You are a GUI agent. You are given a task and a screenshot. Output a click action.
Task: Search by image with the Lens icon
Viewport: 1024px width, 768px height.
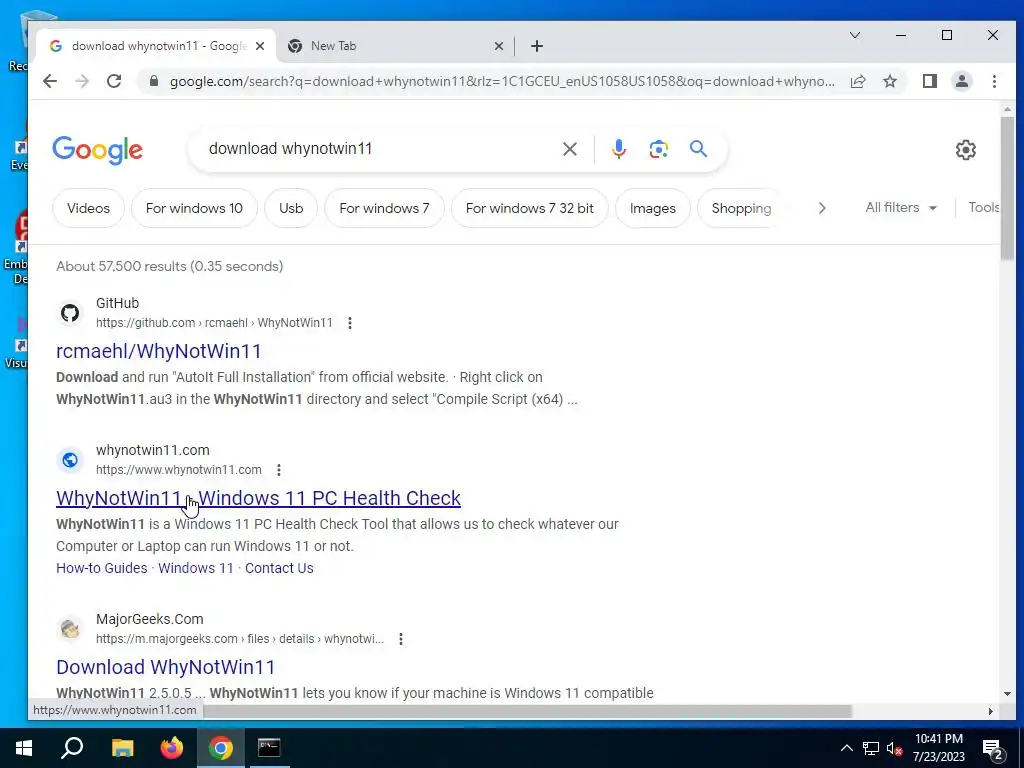[658, 149]
